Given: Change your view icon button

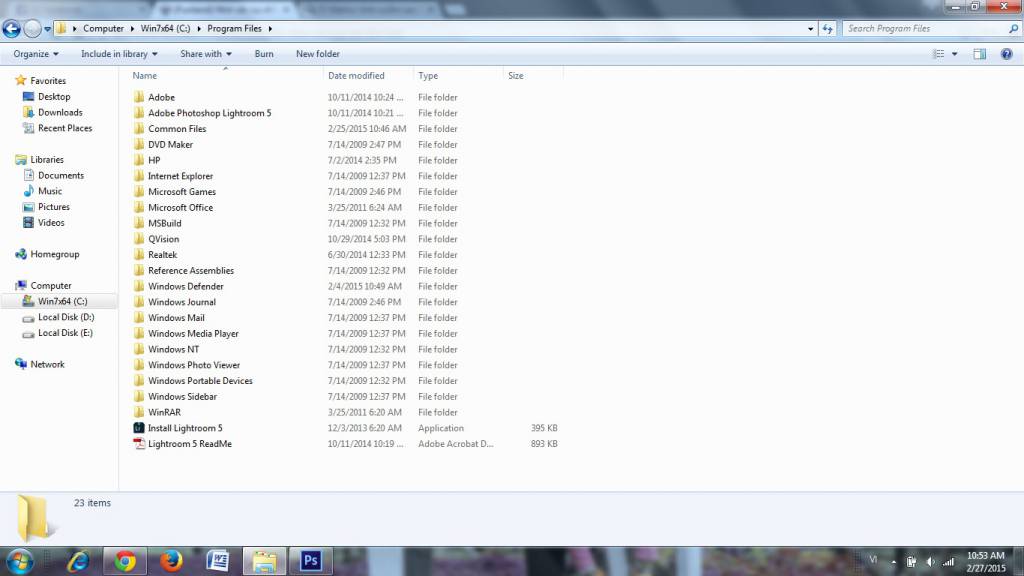Looking at the screenshot, I should point(938,54).
